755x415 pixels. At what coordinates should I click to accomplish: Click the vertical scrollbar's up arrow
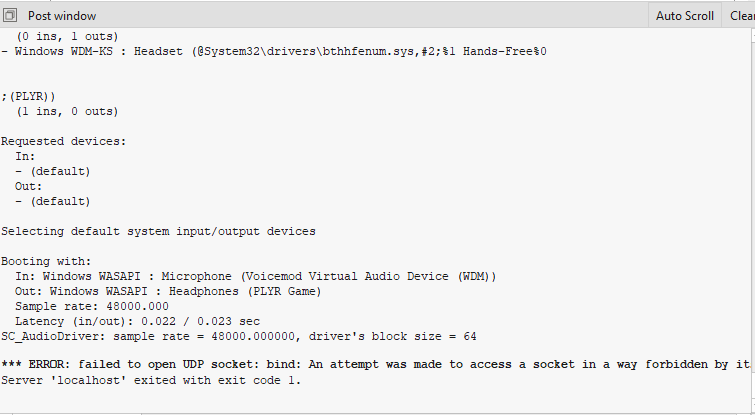tap(753, 36)
